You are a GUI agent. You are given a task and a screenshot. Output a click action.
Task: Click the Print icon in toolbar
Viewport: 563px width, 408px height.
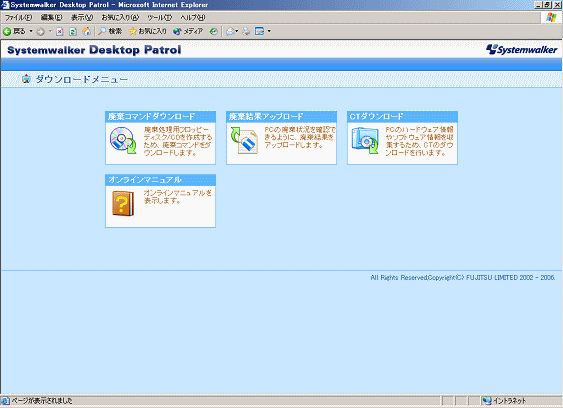click(x=246, y=32)
